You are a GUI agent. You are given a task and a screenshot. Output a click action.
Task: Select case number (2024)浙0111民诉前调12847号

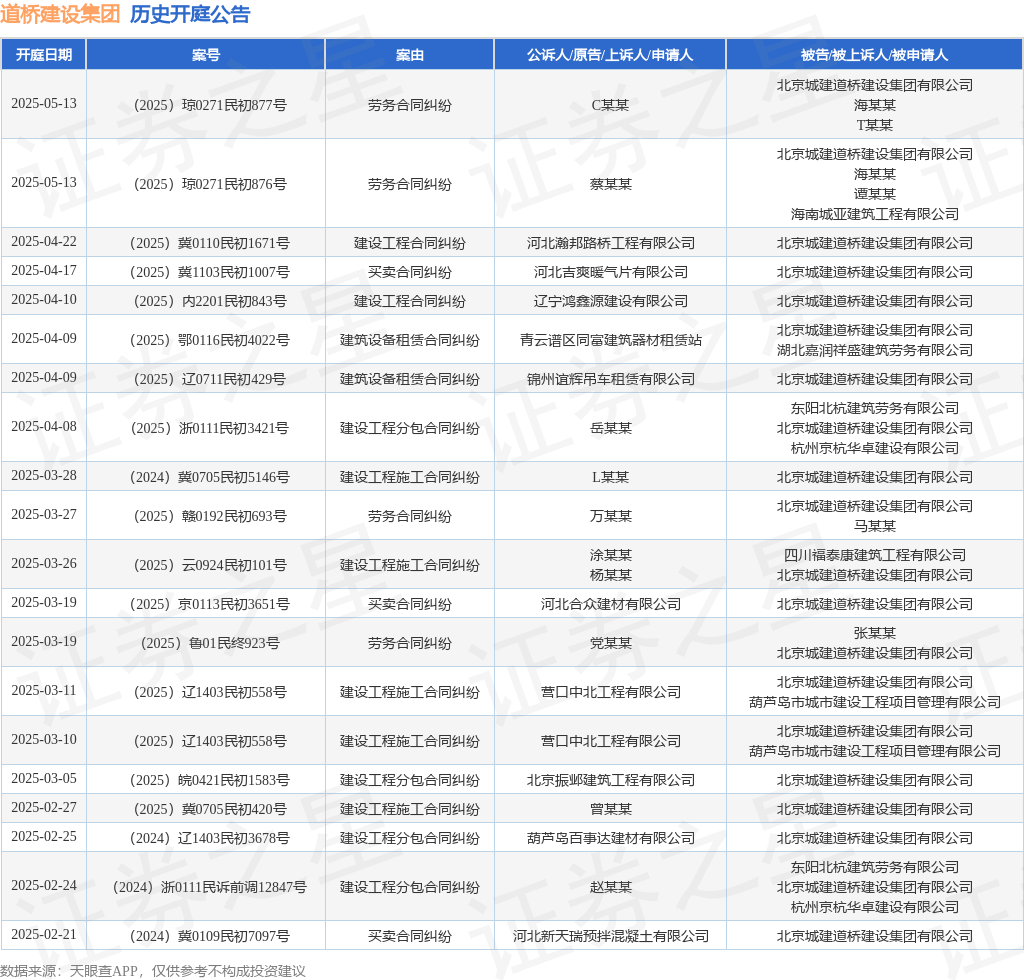click(210, 887)
